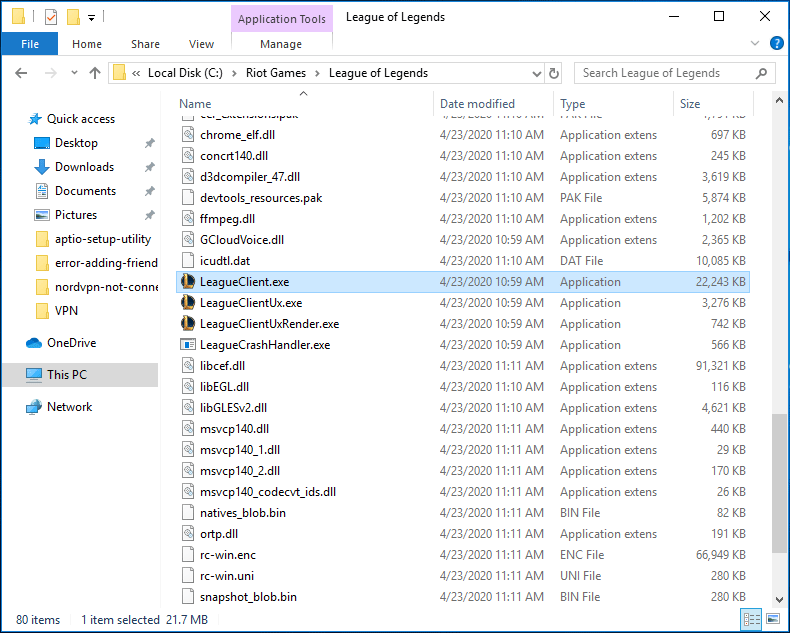Select the ffmpeg.dll file
The image size is (790, 633).
click(x=463, y=219)
